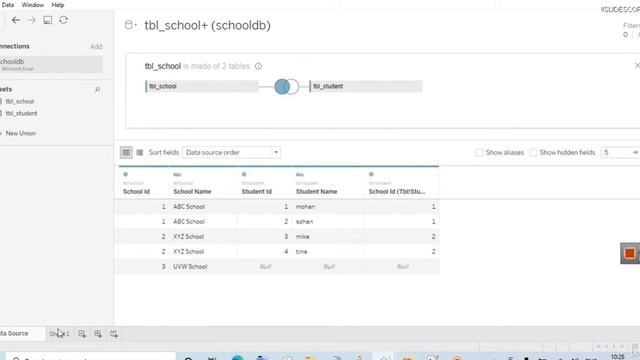Screen dimensions: 640x360
Task: Click the student name cell 'tina'
Action: pos(302,252)
